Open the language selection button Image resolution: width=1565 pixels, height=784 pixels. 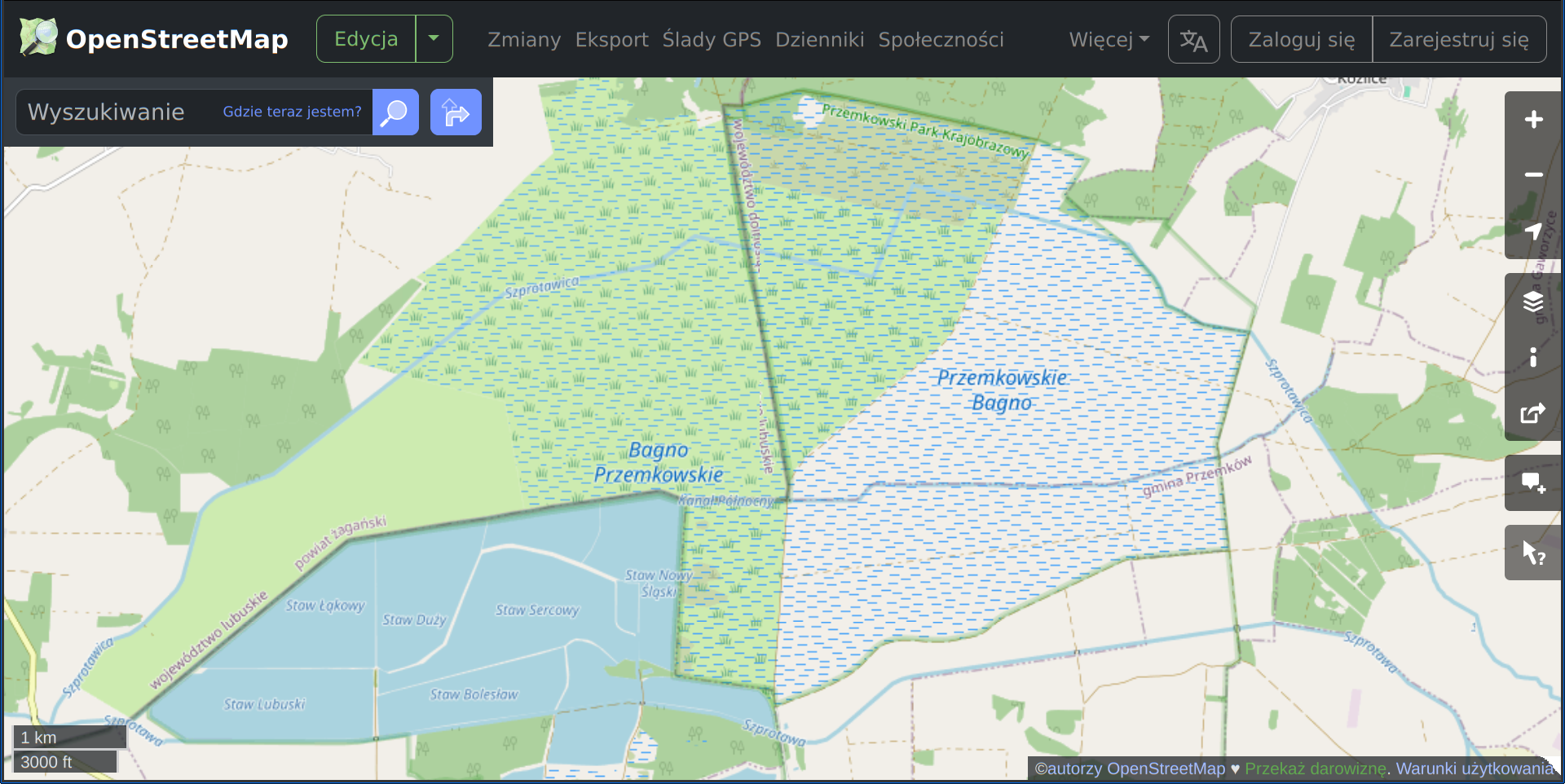tap(1193, 39)
